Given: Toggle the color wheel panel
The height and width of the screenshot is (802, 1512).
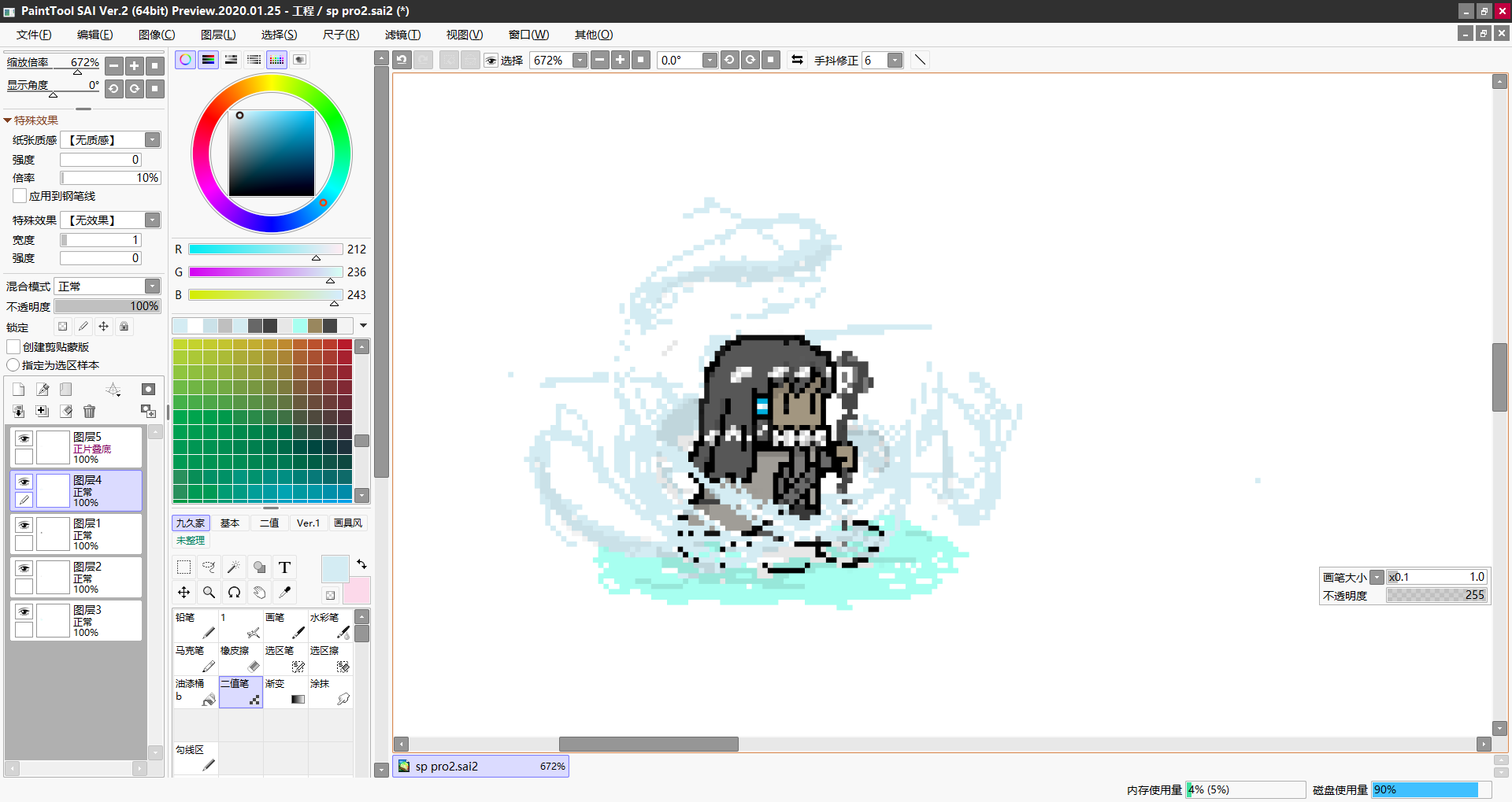Looking at the screenshot, I should pyautogui.click(x=185, y=60).
